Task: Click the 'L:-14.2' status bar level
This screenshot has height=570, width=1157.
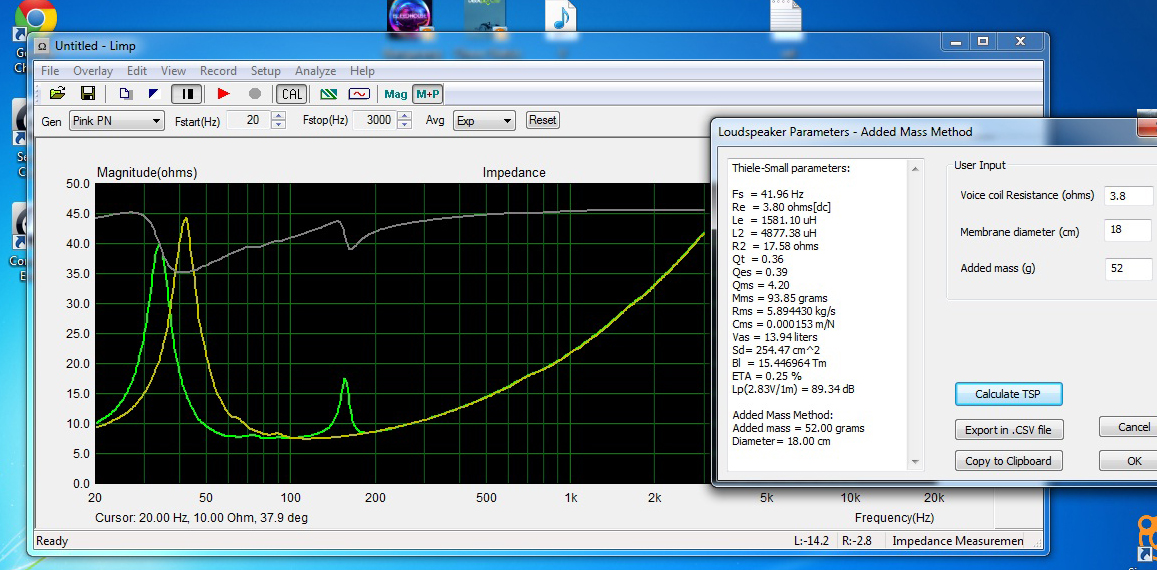Action: point(812,540)
